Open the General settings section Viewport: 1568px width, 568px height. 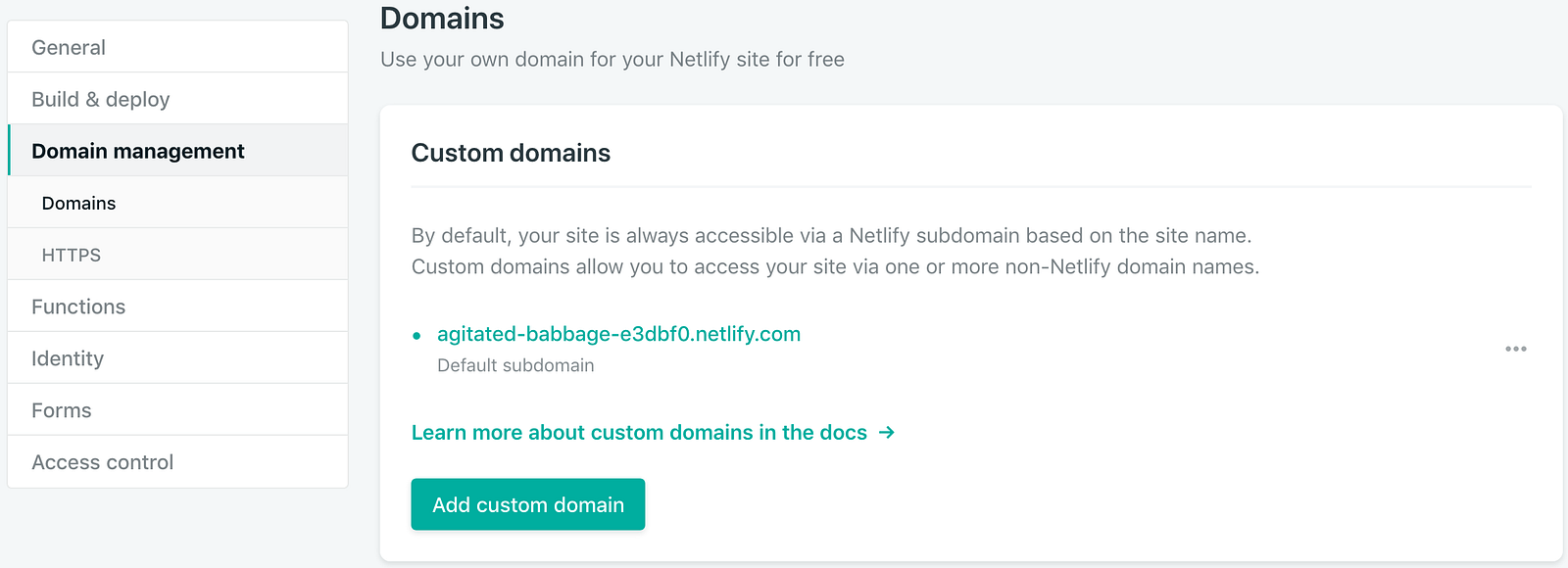[x=69, y=47]
